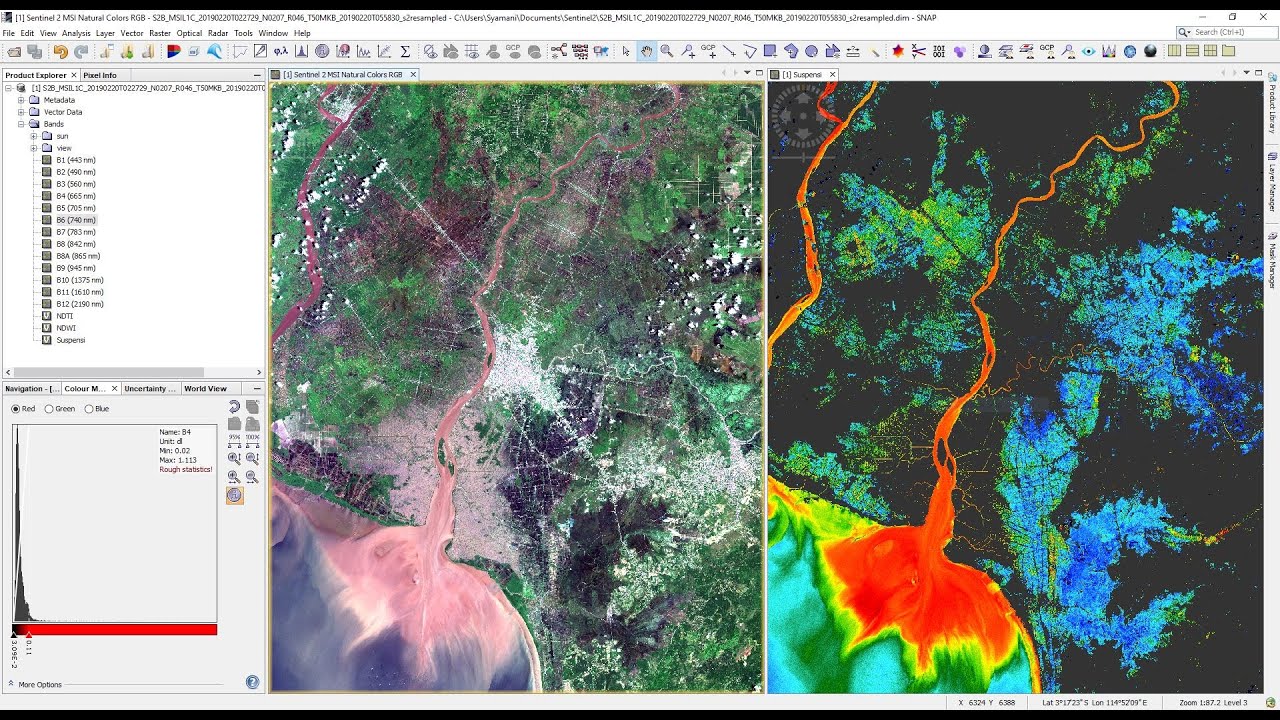Select the arrow selection tool

pyautogui.click(x=626, y=51)
